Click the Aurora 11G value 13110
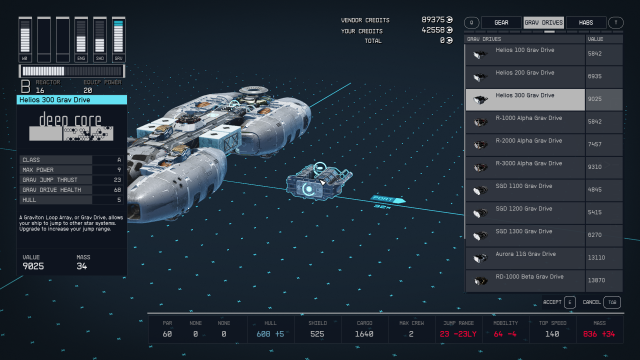Viewport: 640px width, 360px height. point(597,258)
